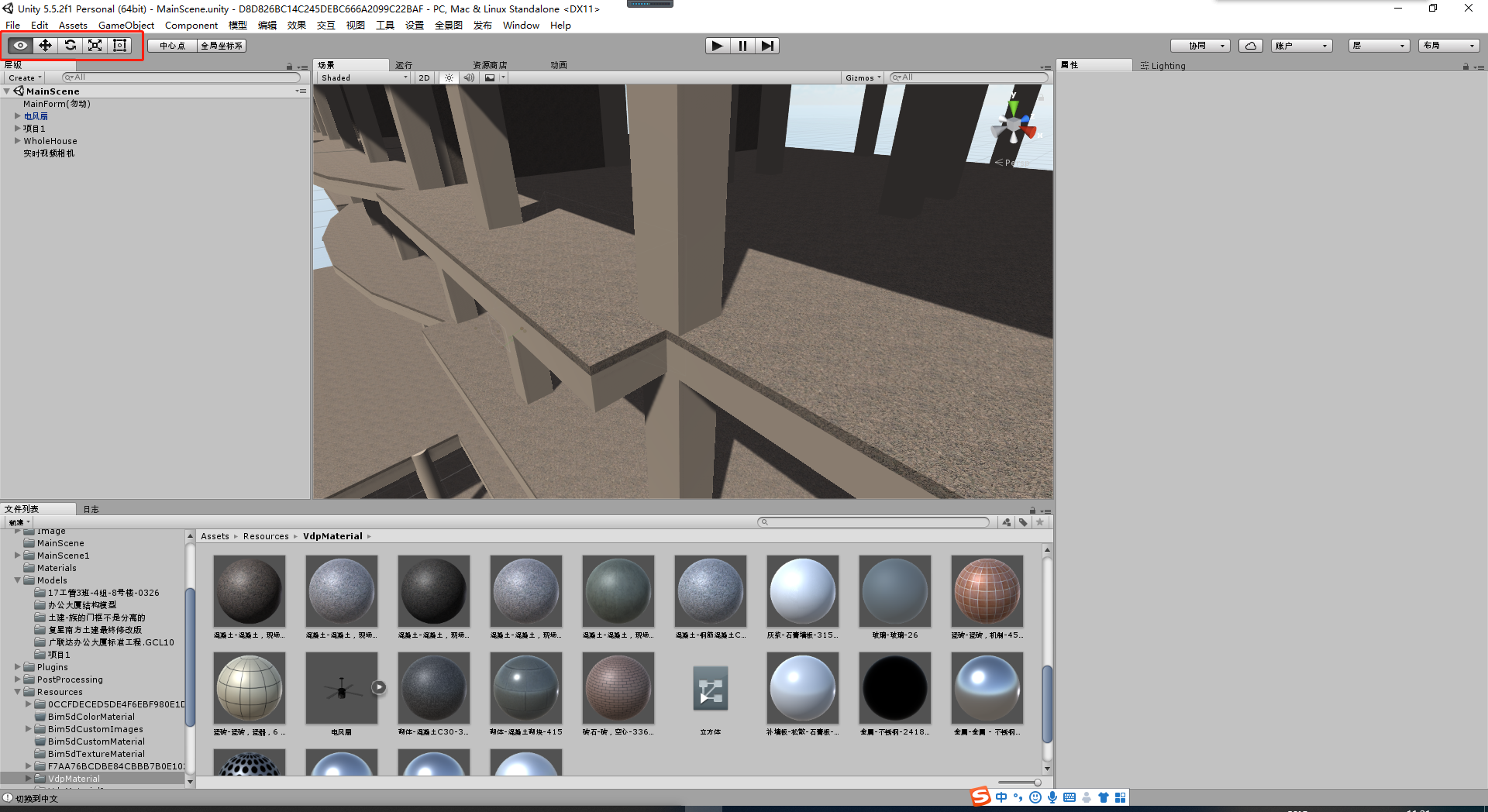1488x812 pixels.
Task: Adjust the asset thumbnail size slider
Action: [x=1037, y=783]
